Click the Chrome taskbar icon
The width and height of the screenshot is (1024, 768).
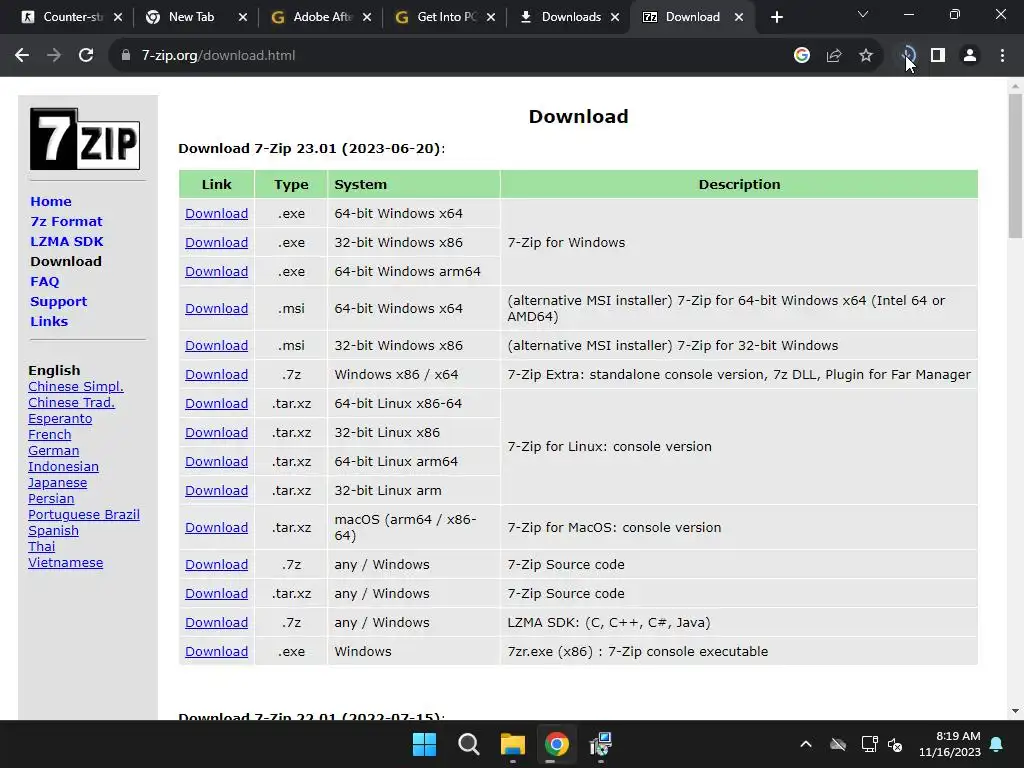pos(556,744)
